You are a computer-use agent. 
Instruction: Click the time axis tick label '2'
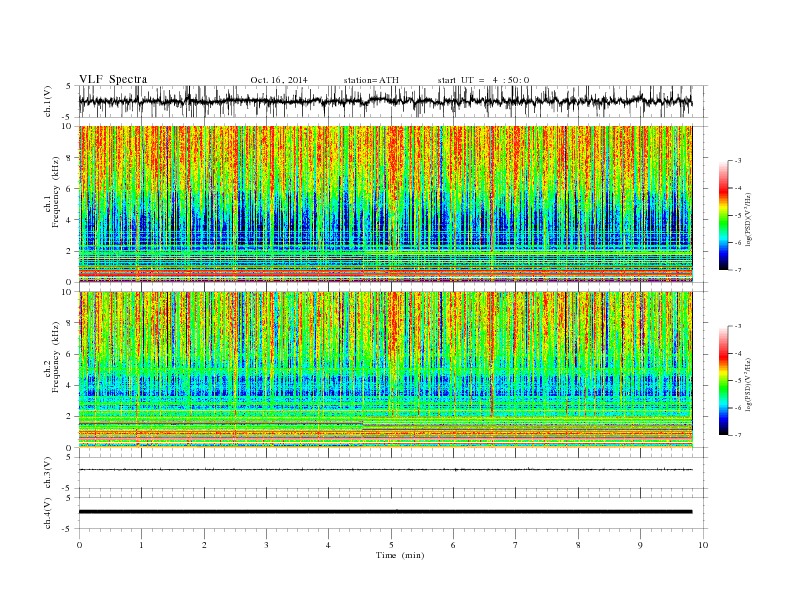[x=204, y=545]
